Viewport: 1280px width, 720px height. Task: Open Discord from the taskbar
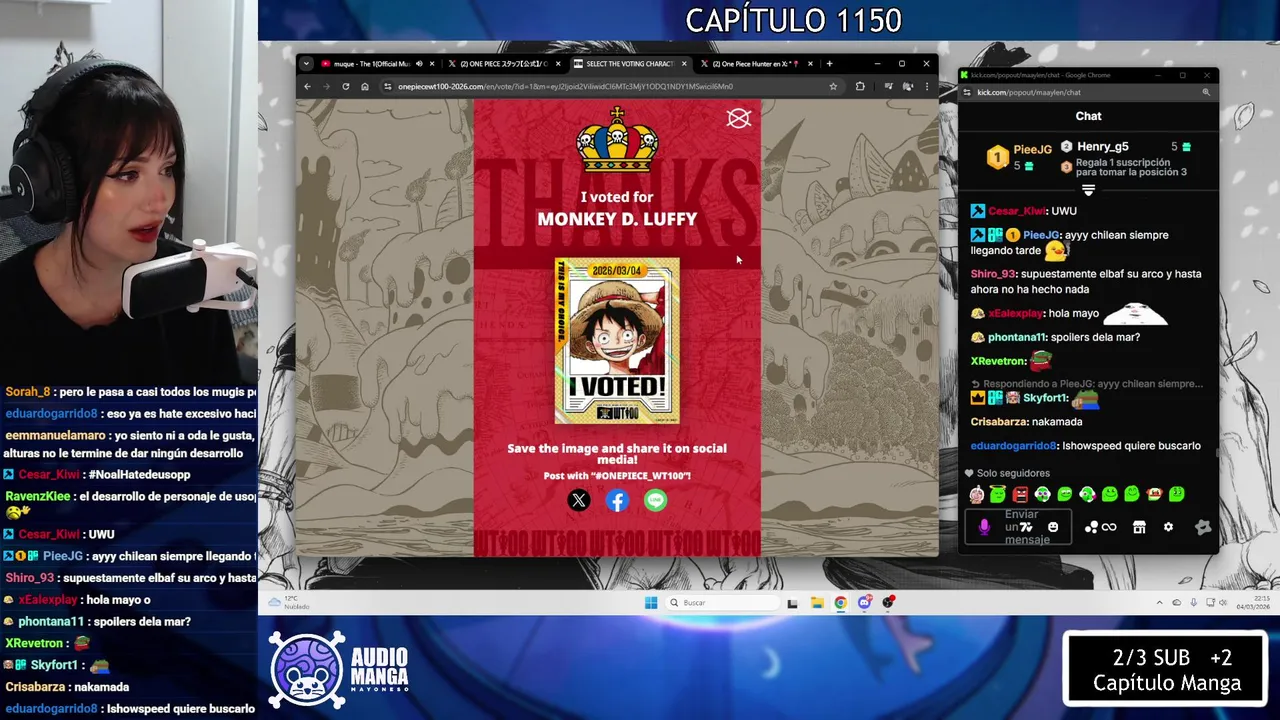[x=864, y=603]
